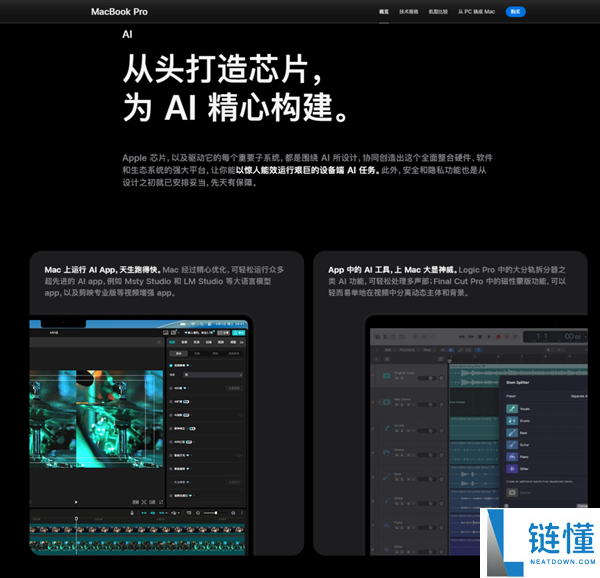The width and height of the screenshot is (600, 578).
Task: Select the Bass stem icon in Stem Splitter
Action: click(x=512, y=433)
